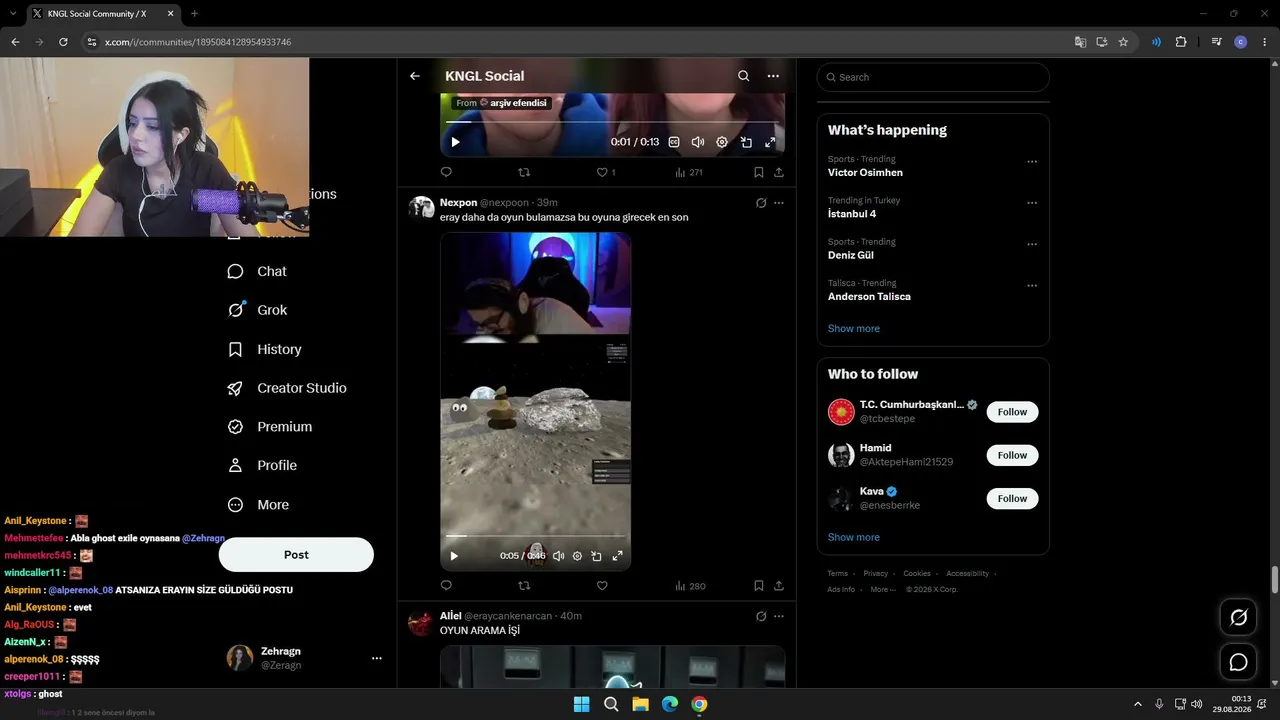1280x720 pixels.
Task: Reply to Nexpon's post
Action: [446, 586]
